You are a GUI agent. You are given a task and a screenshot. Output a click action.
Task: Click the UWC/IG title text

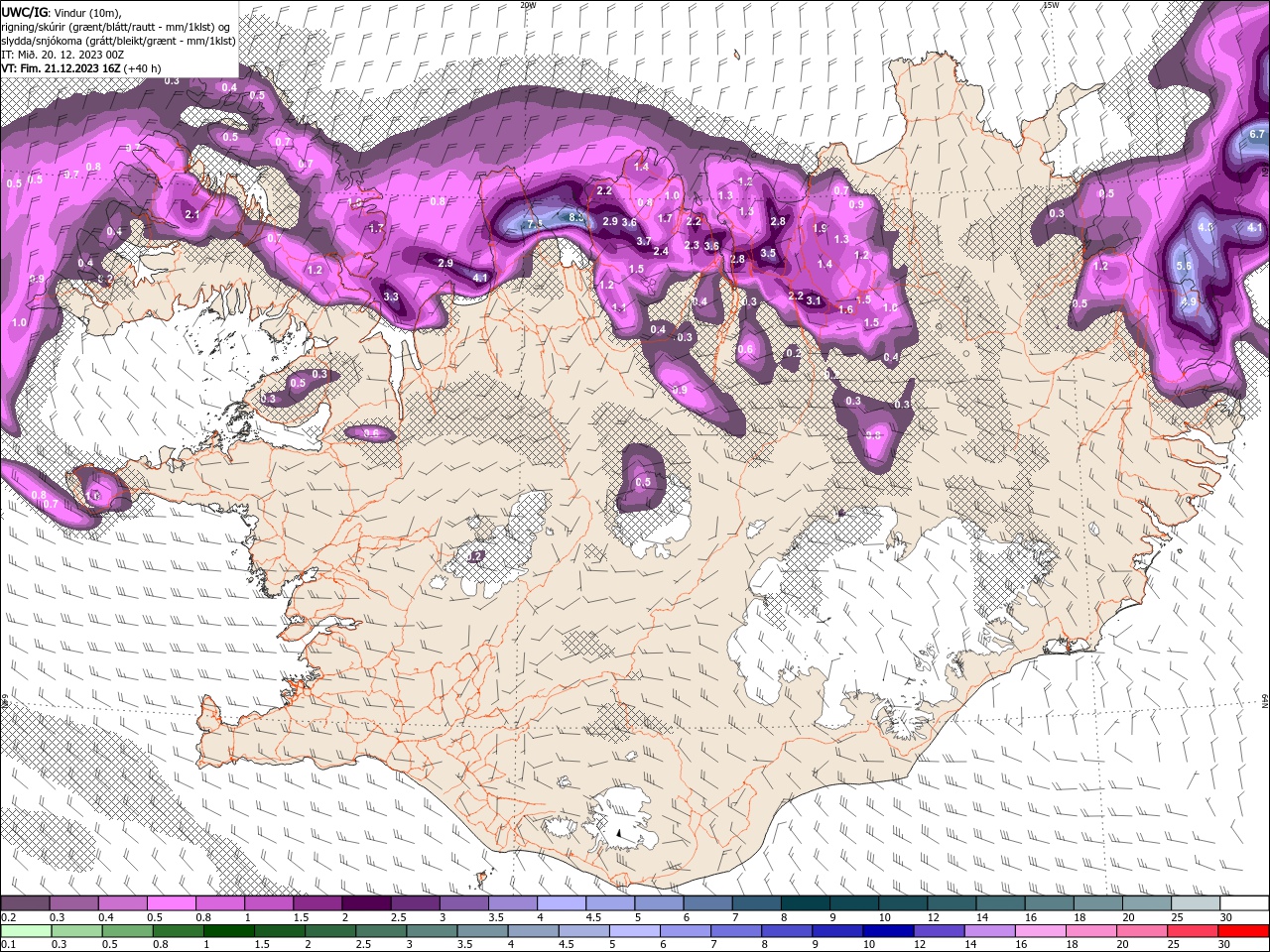(25, 11)
